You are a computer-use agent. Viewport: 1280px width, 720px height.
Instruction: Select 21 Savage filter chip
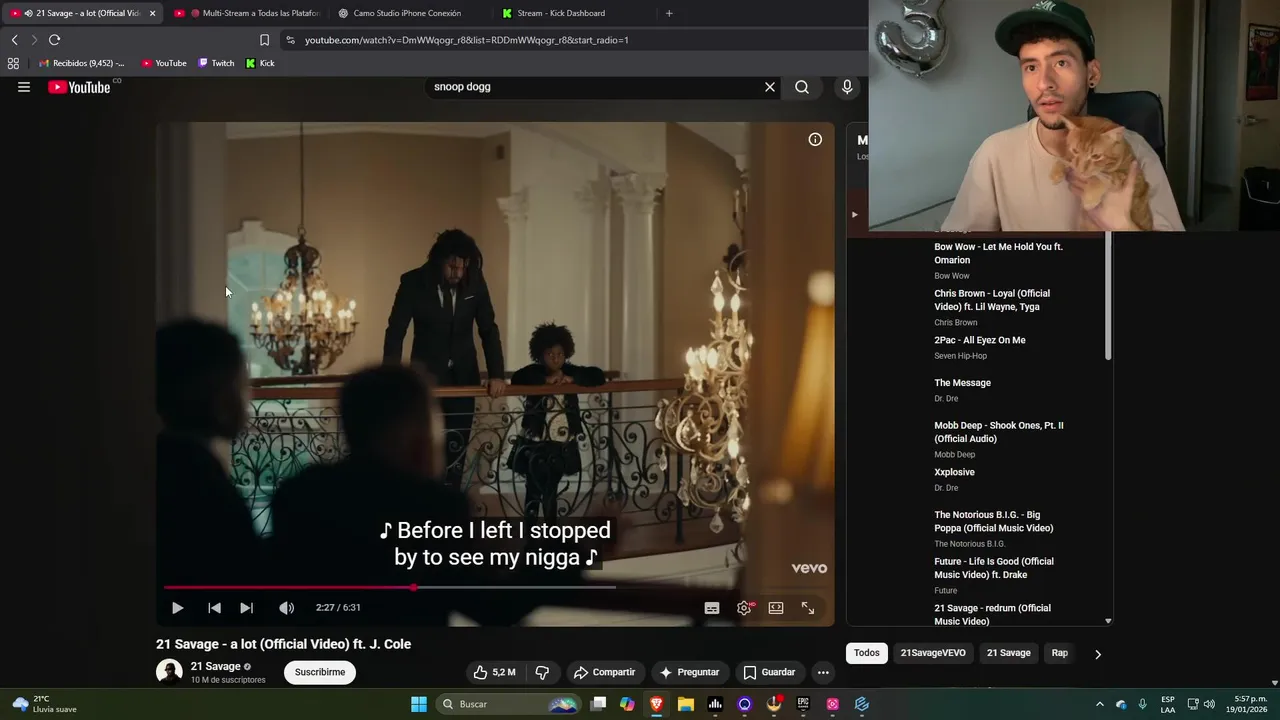click(x=1008, y=653)
